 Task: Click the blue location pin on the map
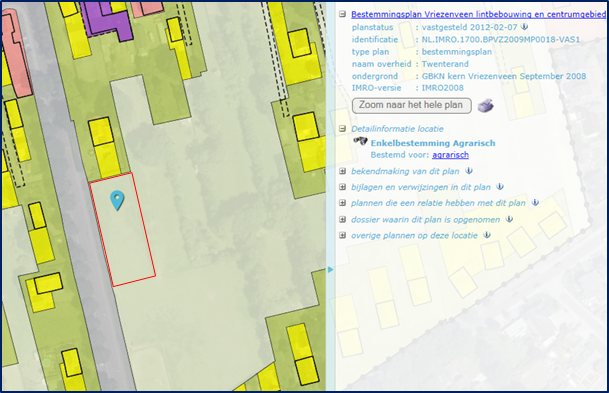click(117, 200)
